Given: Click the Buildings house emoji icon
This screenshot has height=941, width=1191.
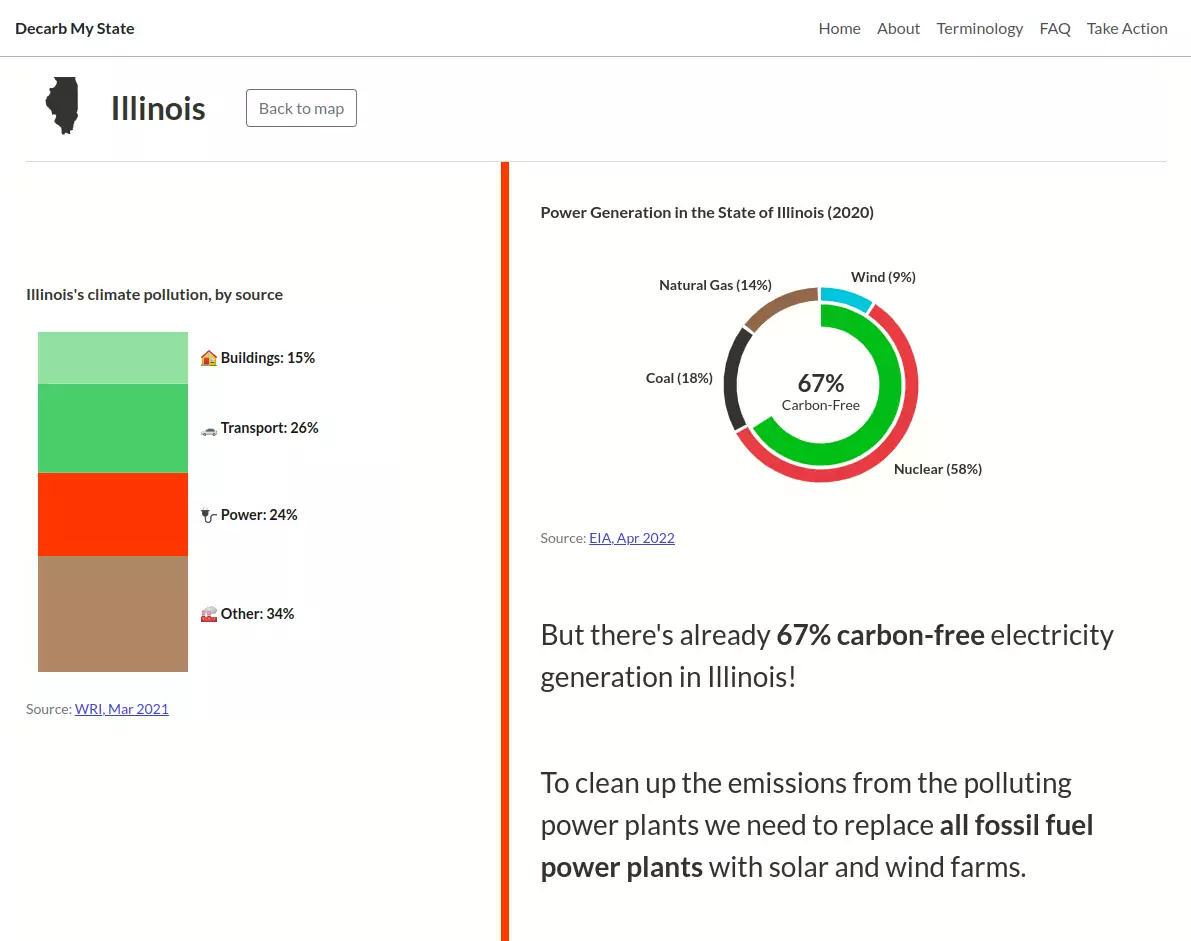Looking at the screenshot, I should pyautogui.click(x=209, y=358).
